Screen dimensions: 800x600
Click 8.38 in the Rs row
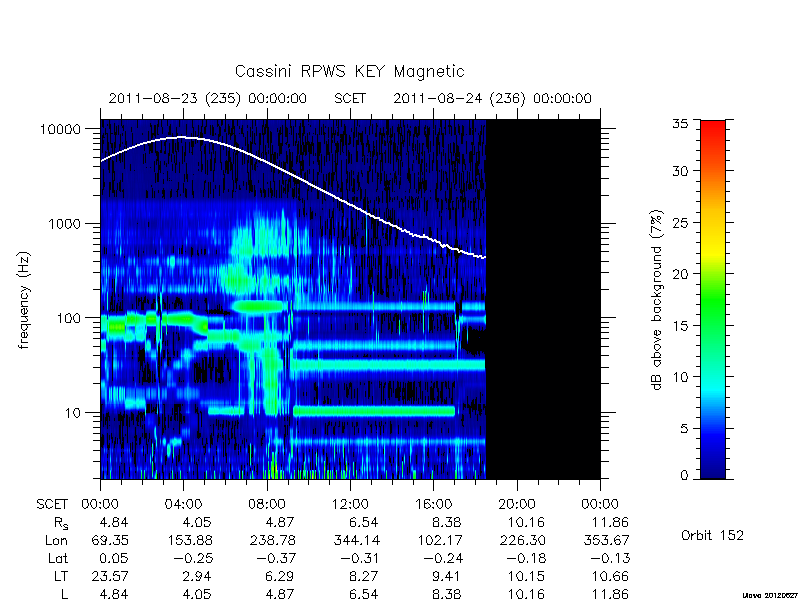click(447, 522)
